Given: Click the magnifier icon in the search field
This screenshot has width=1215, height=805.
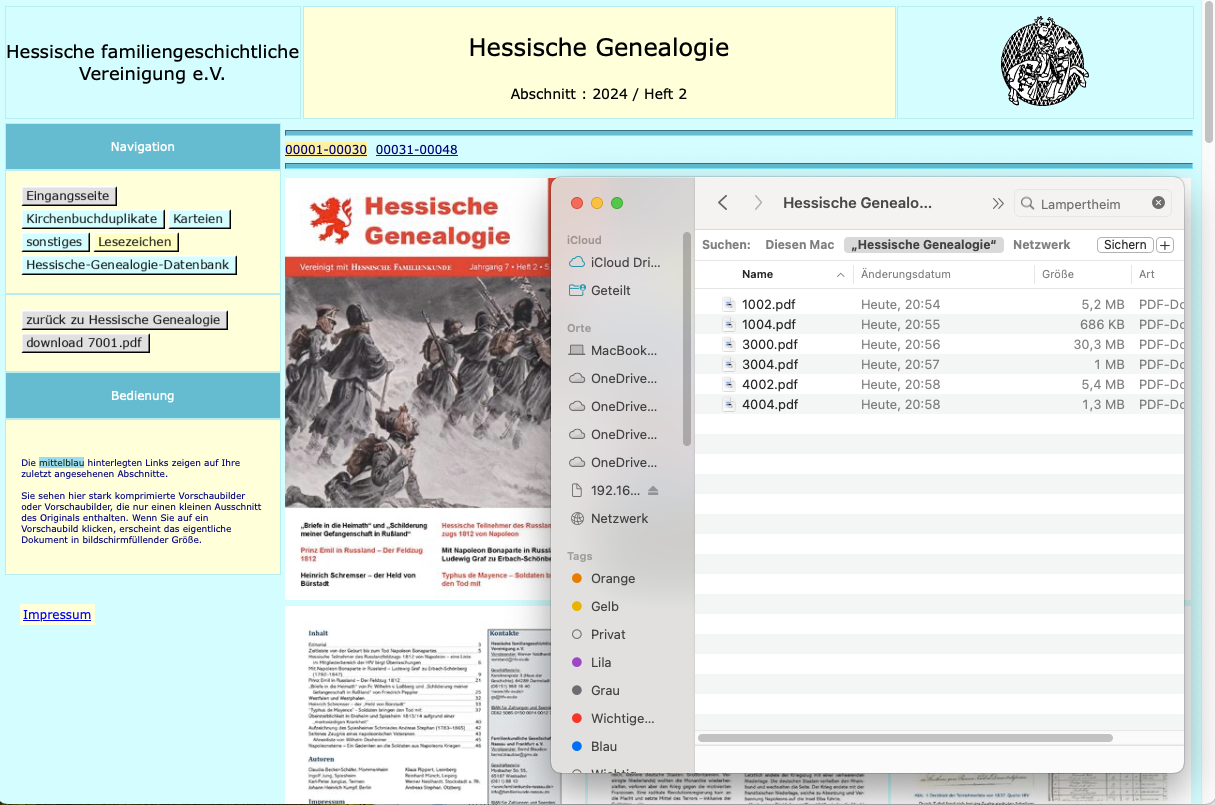Looking at the screenshot, I should click(1027, 203).
